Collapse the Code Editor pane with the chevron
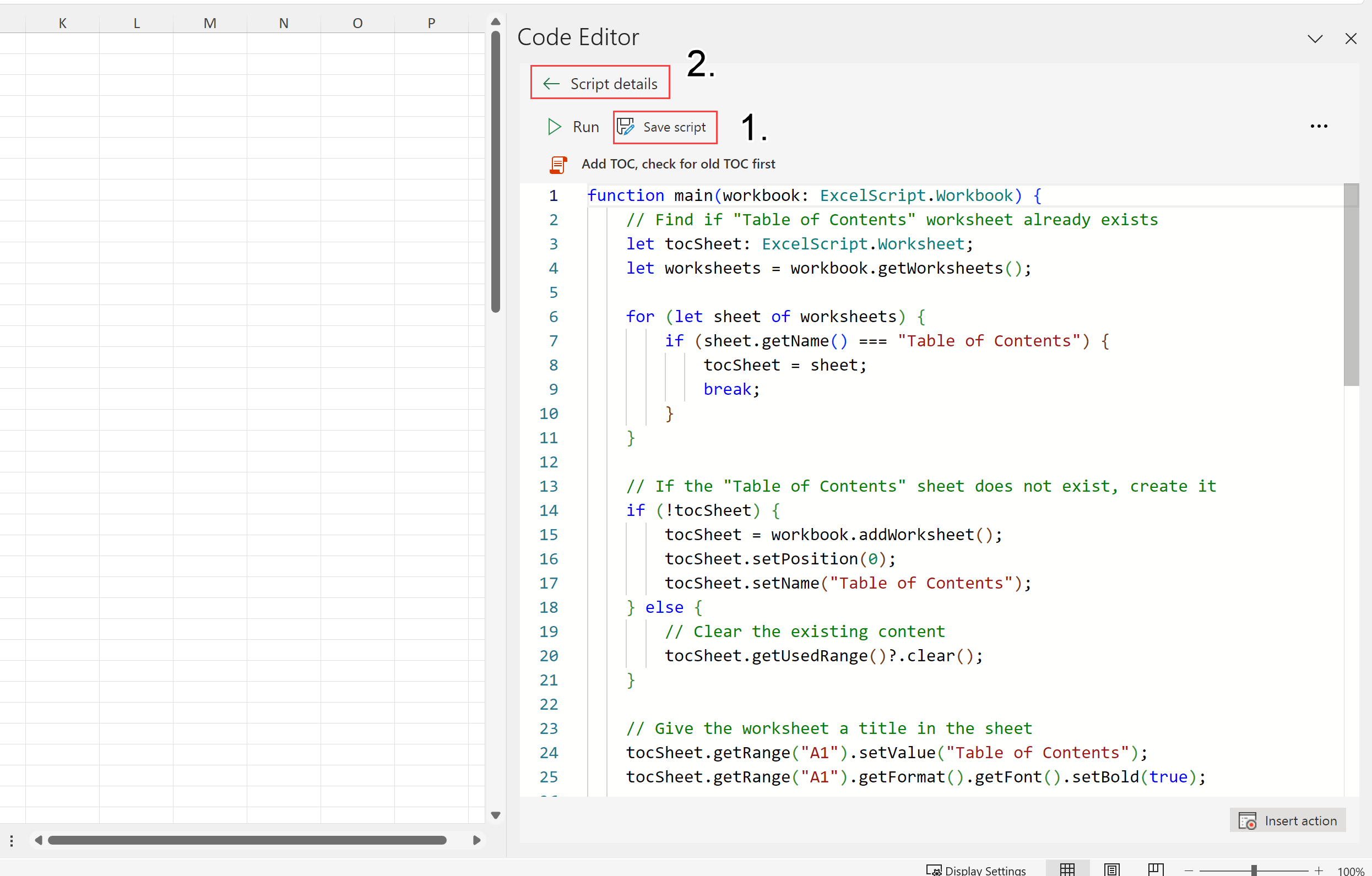Screen dimensions: 1372x876 pyautogui.click(x=1315, y=38)
